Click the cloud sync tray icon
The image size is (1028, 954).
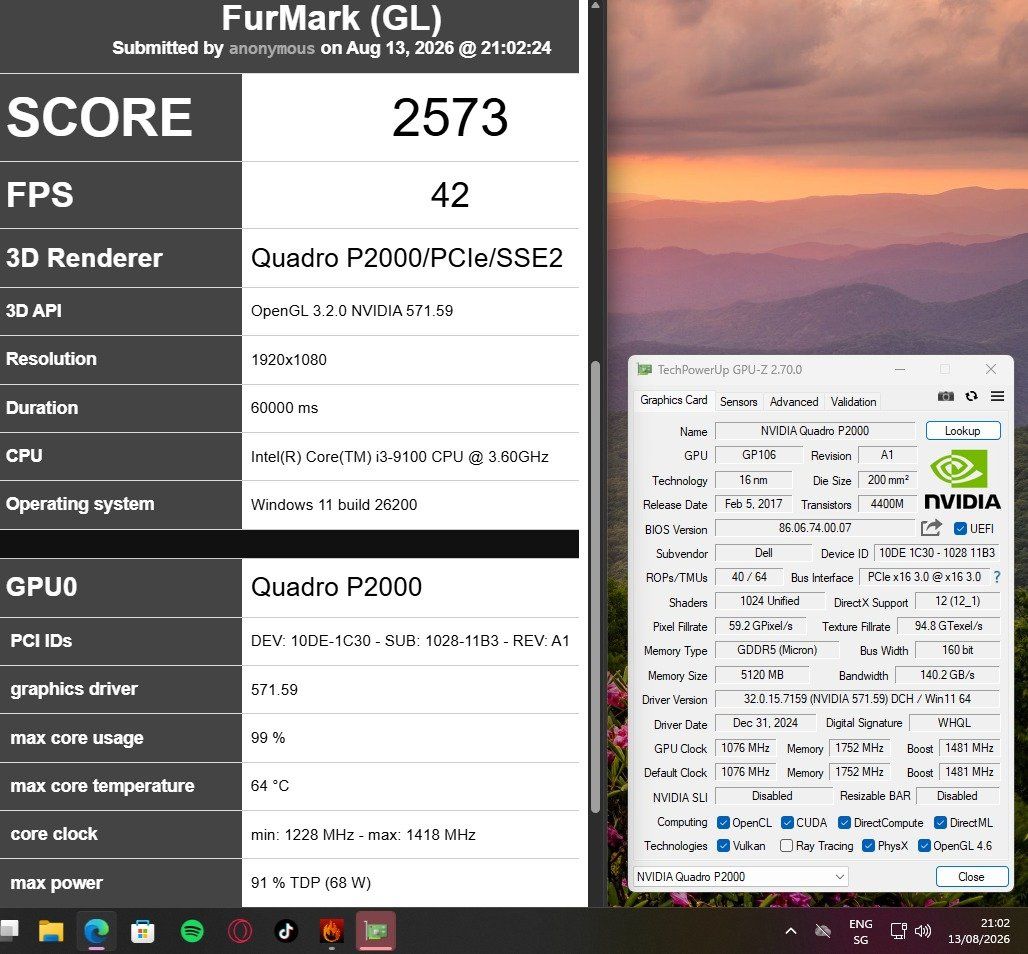tap(823, 931)
